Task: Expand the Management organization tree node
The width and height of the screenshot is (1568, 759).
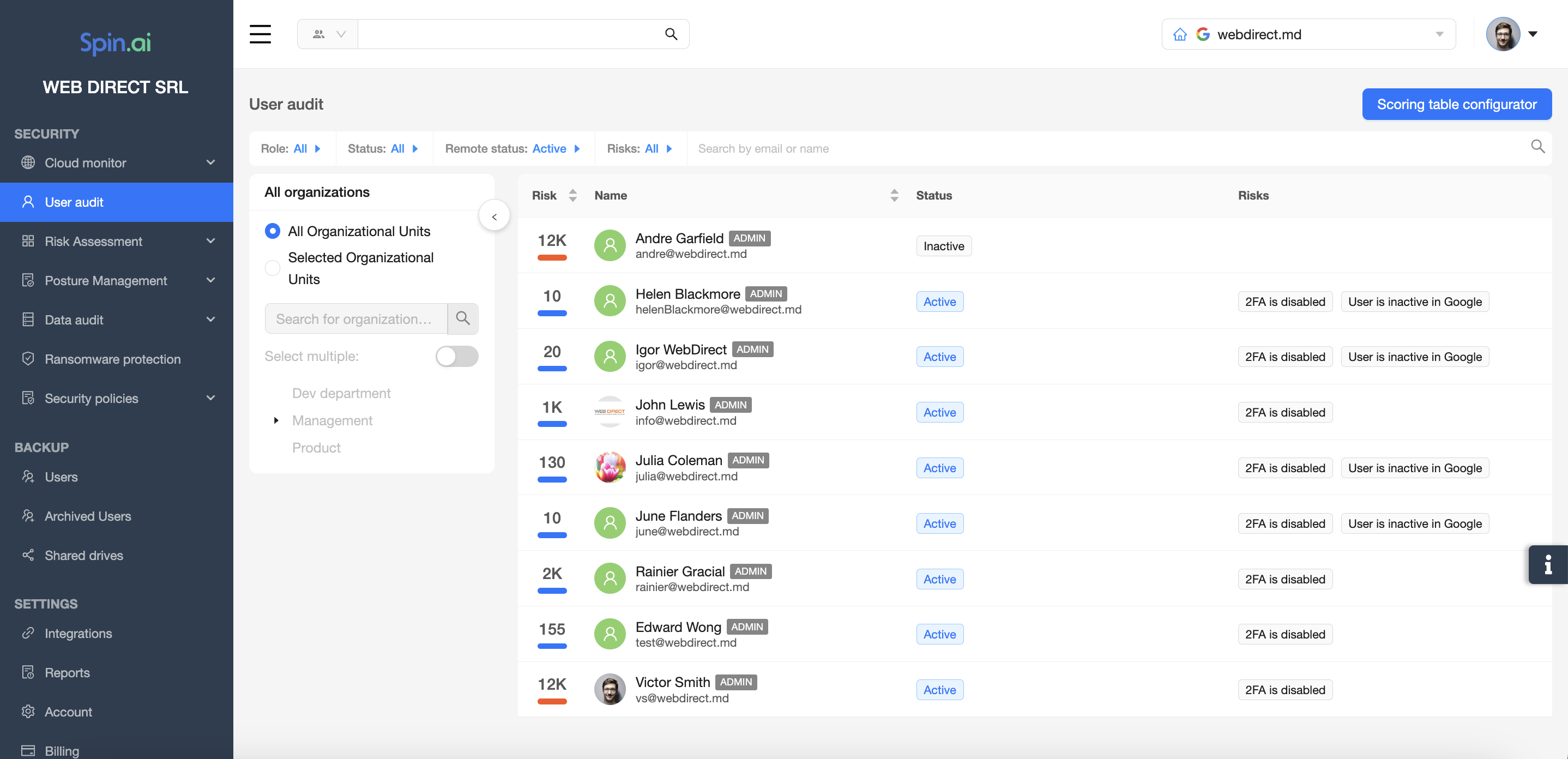Action: tap(276, 420)
